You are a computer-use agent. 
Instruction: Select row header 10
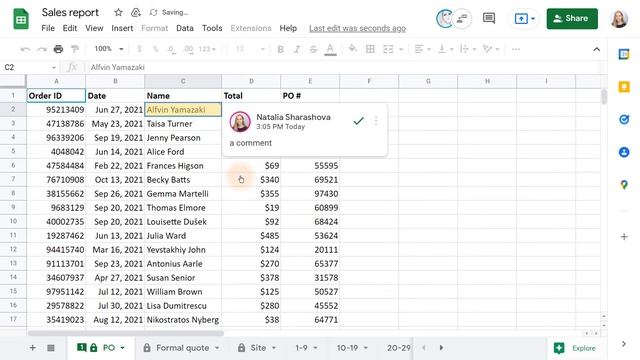click(13, 221)
